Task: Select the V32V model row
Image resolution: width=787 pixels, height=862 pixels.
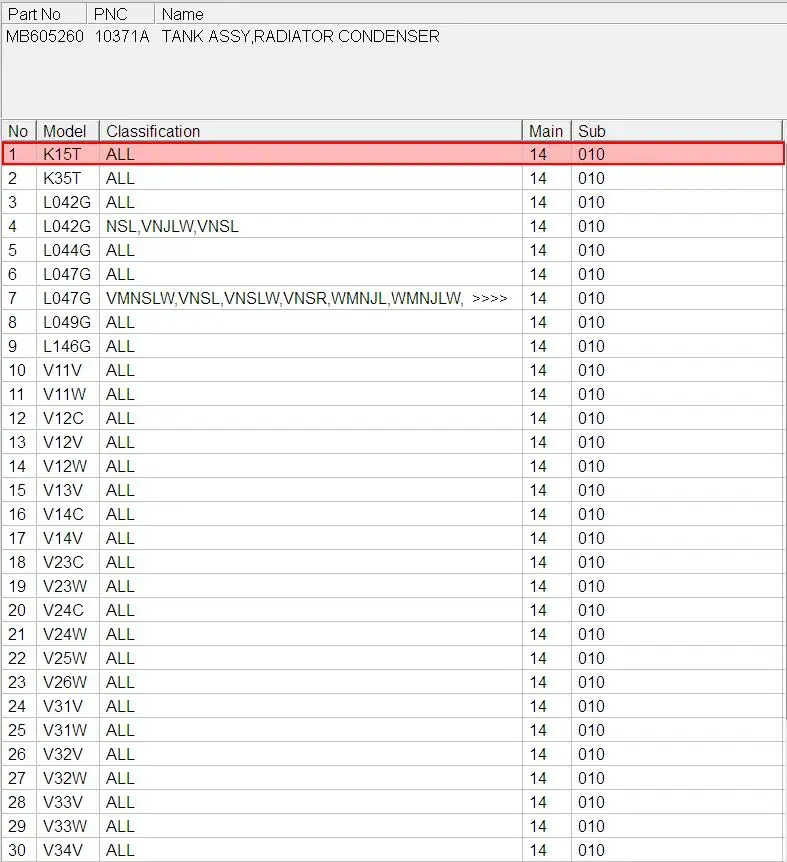Action: 393,754
